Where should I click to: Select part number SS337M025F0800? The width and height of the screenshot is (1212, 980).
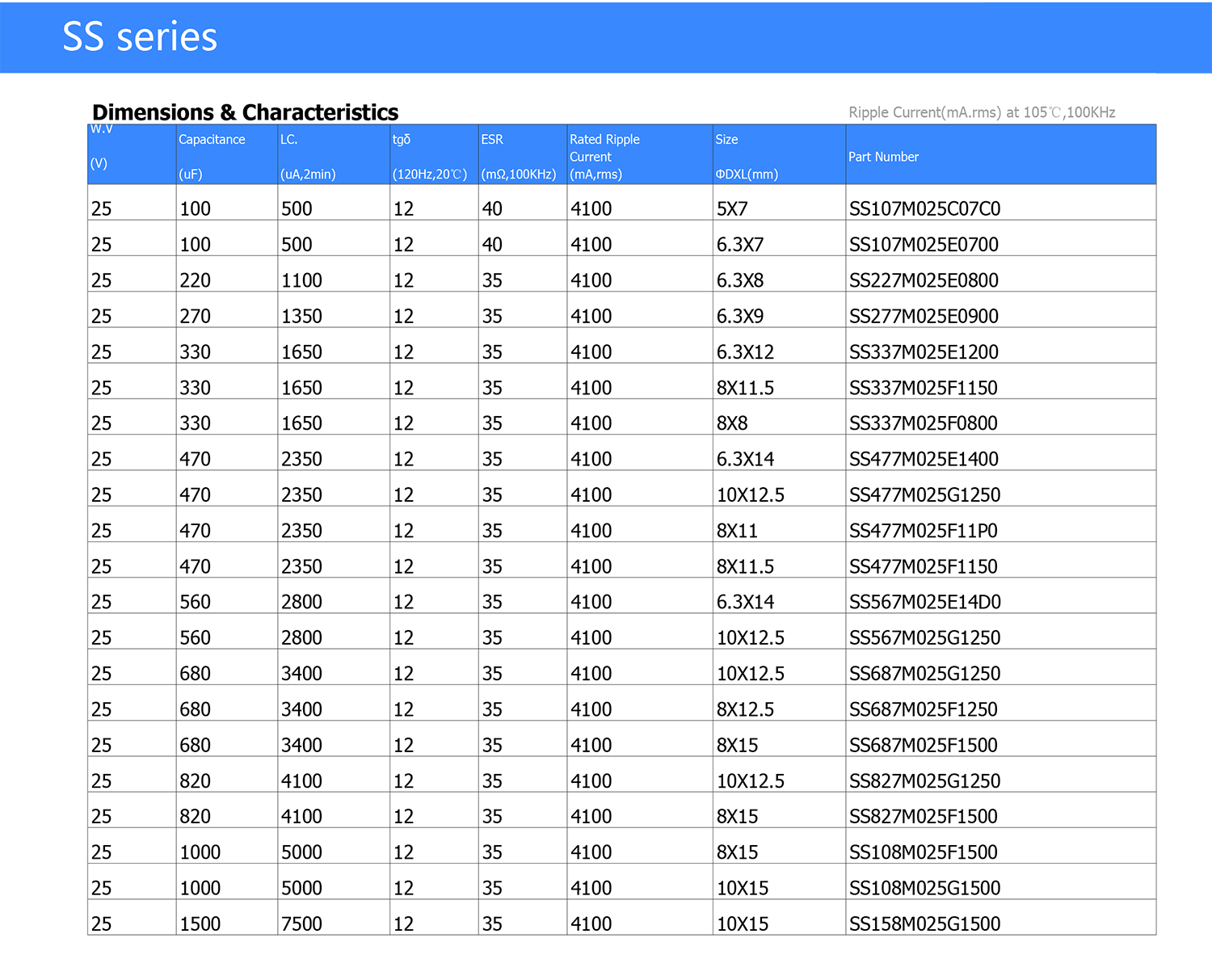pos(923,423)
